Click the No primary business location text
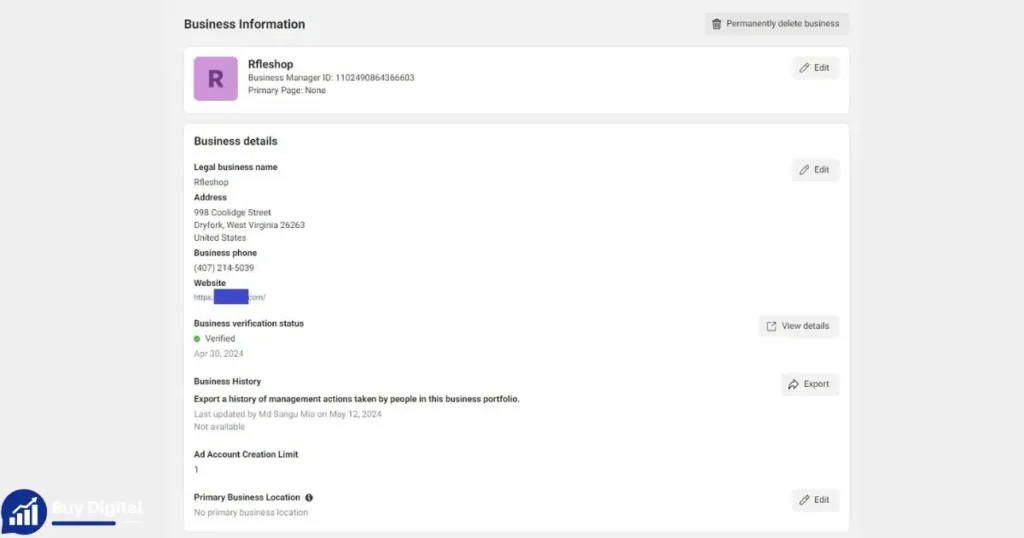Image resolution: width=1024 pixels, height=538 pixels. coord(251,513)
